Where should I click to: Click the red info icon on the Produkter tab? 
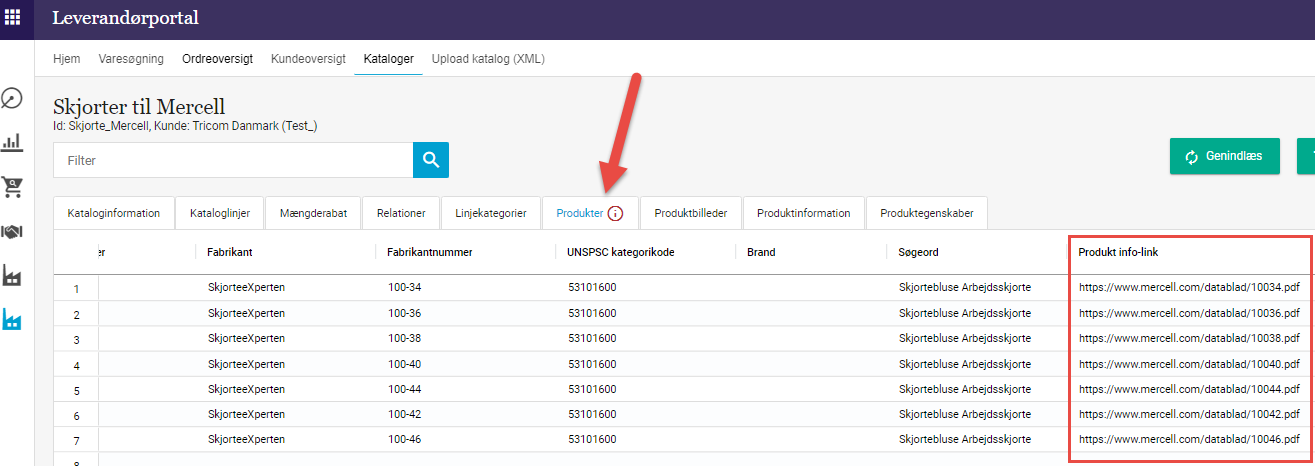point(615,213)
